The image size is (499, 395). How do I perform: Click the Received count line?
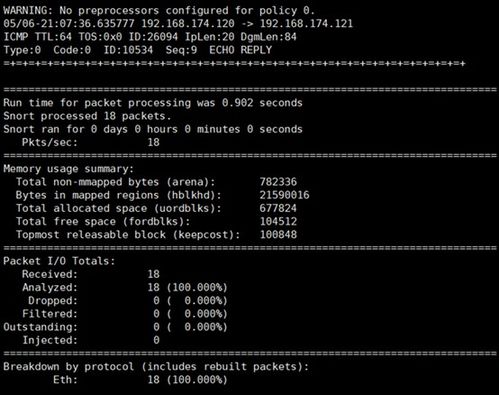tap(91, 274)
